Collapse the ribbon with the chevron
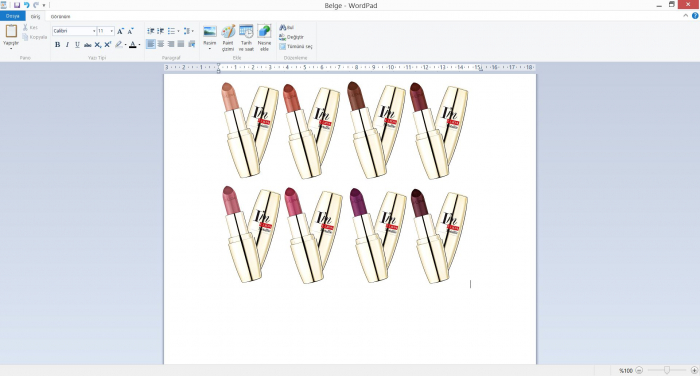Viewport: 700px width, 376px height. click(686, 16)
